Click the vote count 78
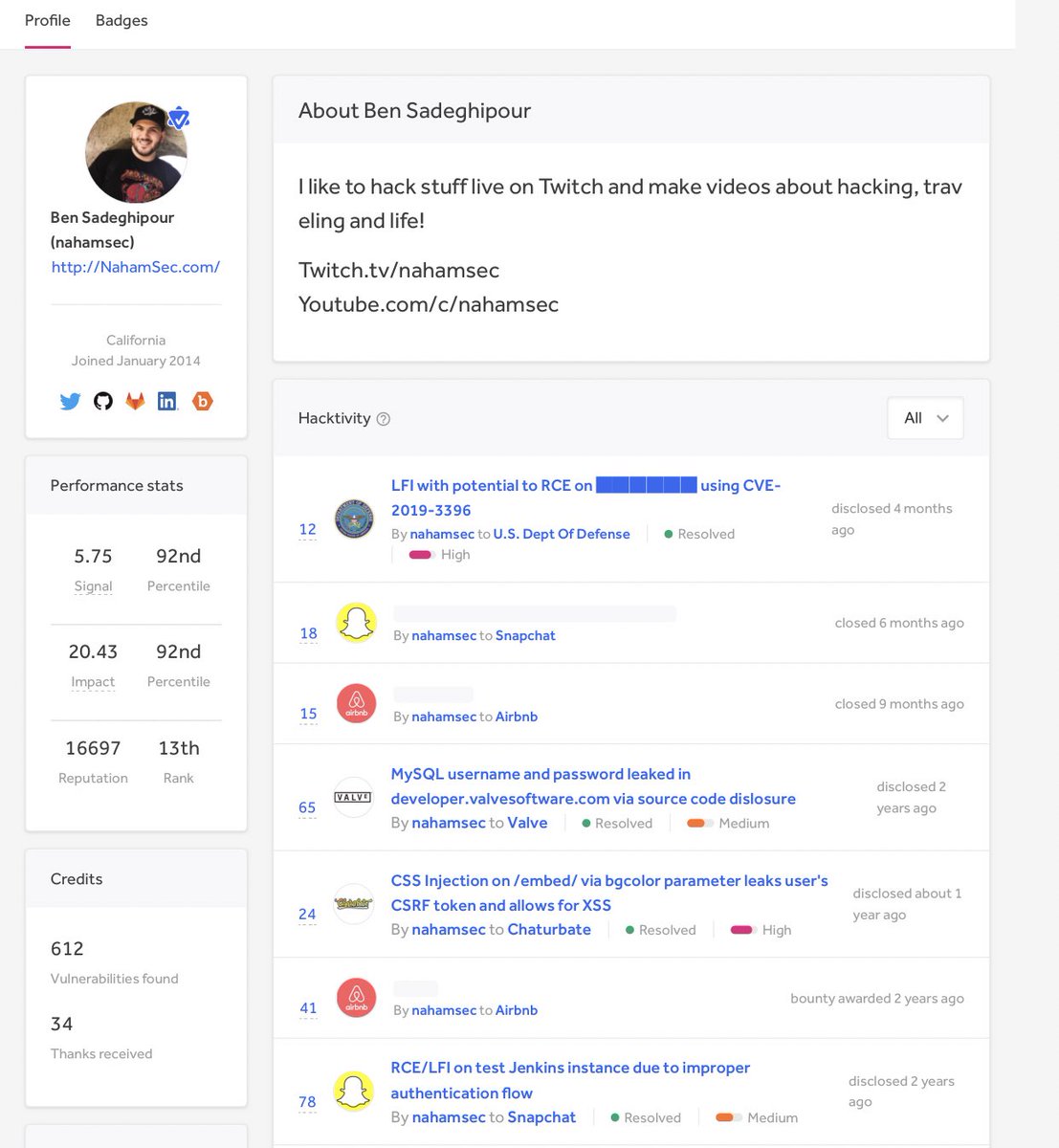The image size is (1059, 1148). click(307, 1102)
